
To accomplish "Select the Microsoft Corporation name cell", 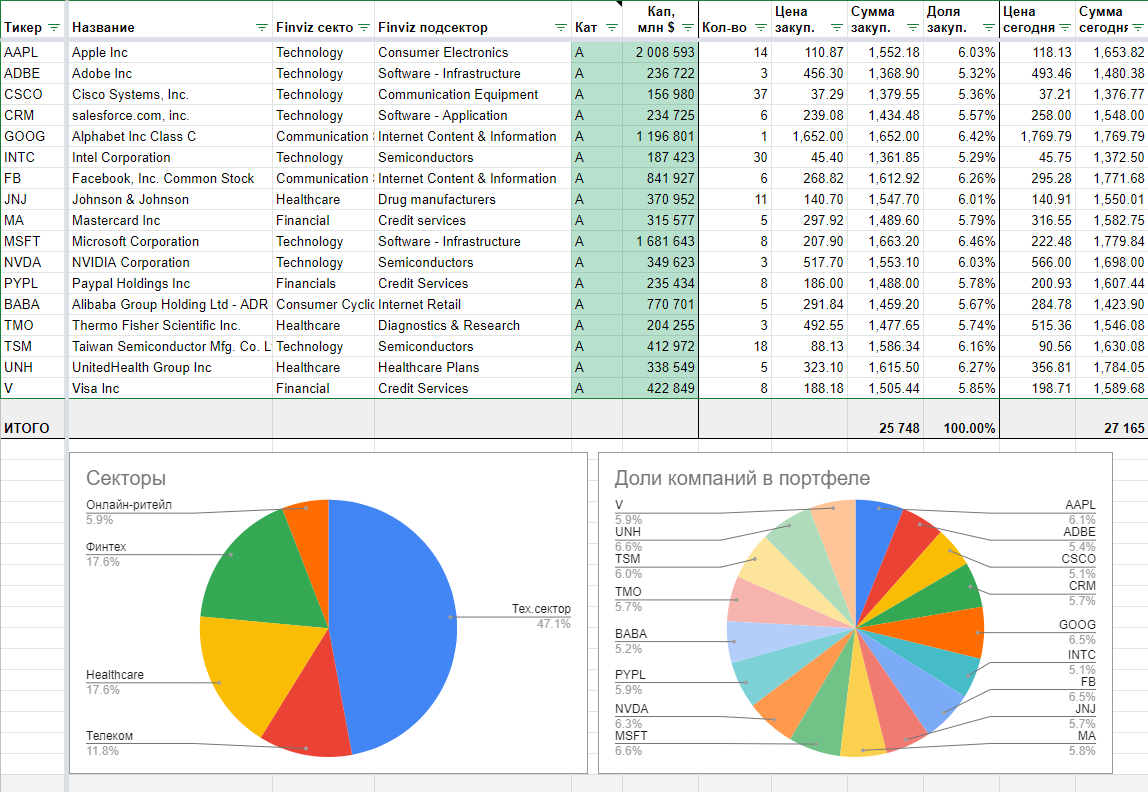I will 170,242.
